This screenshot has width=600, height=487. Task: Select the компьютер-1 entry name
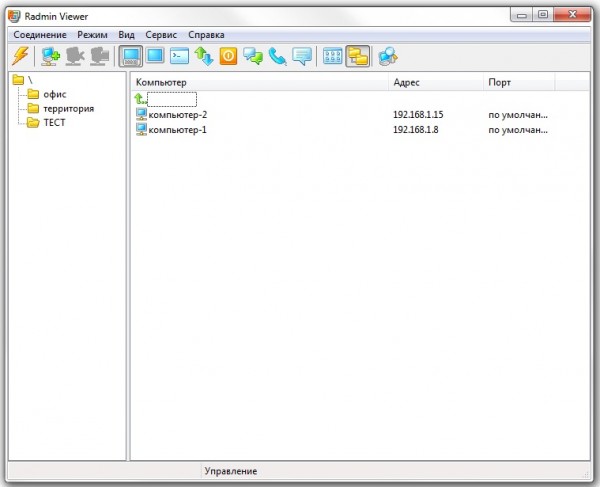[178, 130]
